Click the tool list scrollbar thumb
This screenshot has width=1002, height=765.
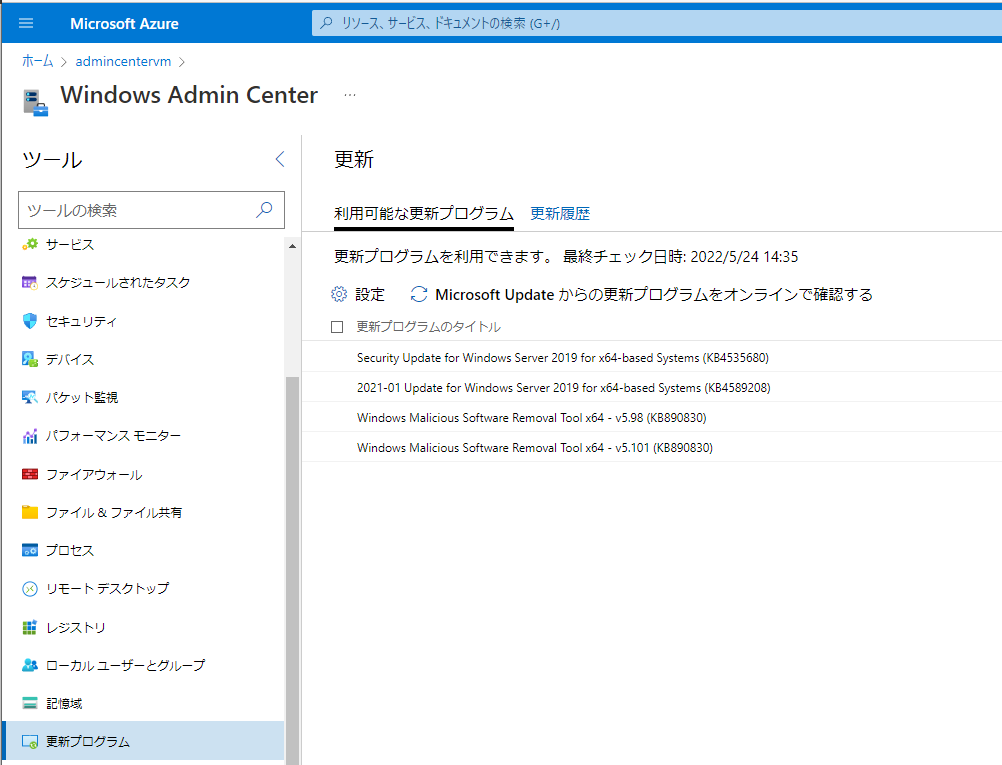292,569
